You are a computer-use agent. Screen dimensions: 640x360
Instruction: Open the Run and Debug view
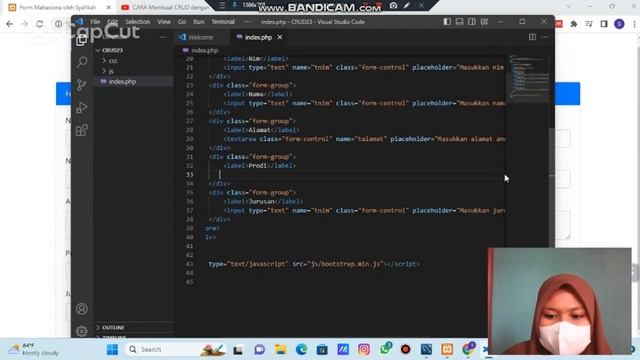tap(82, 107)
